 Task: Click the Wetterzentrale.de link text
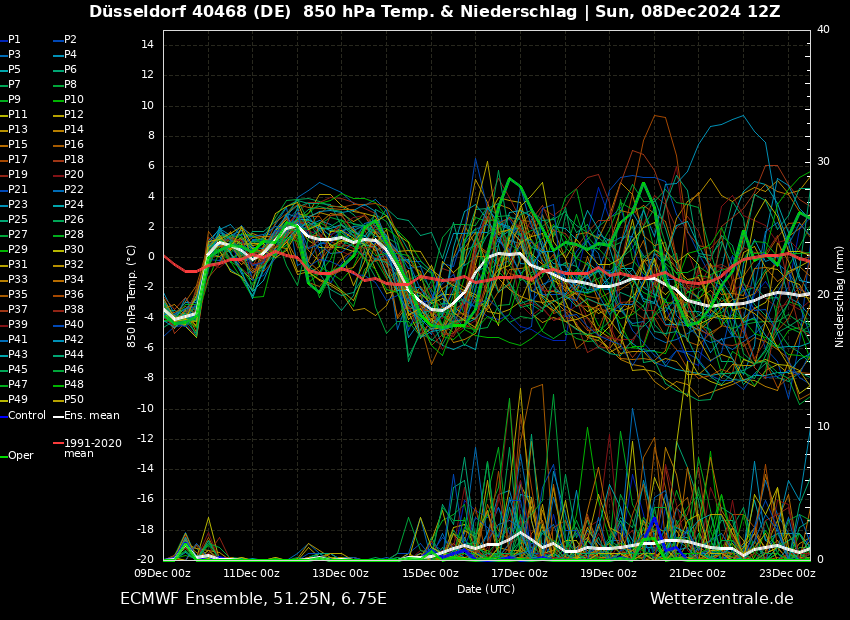tap(721, 598)
